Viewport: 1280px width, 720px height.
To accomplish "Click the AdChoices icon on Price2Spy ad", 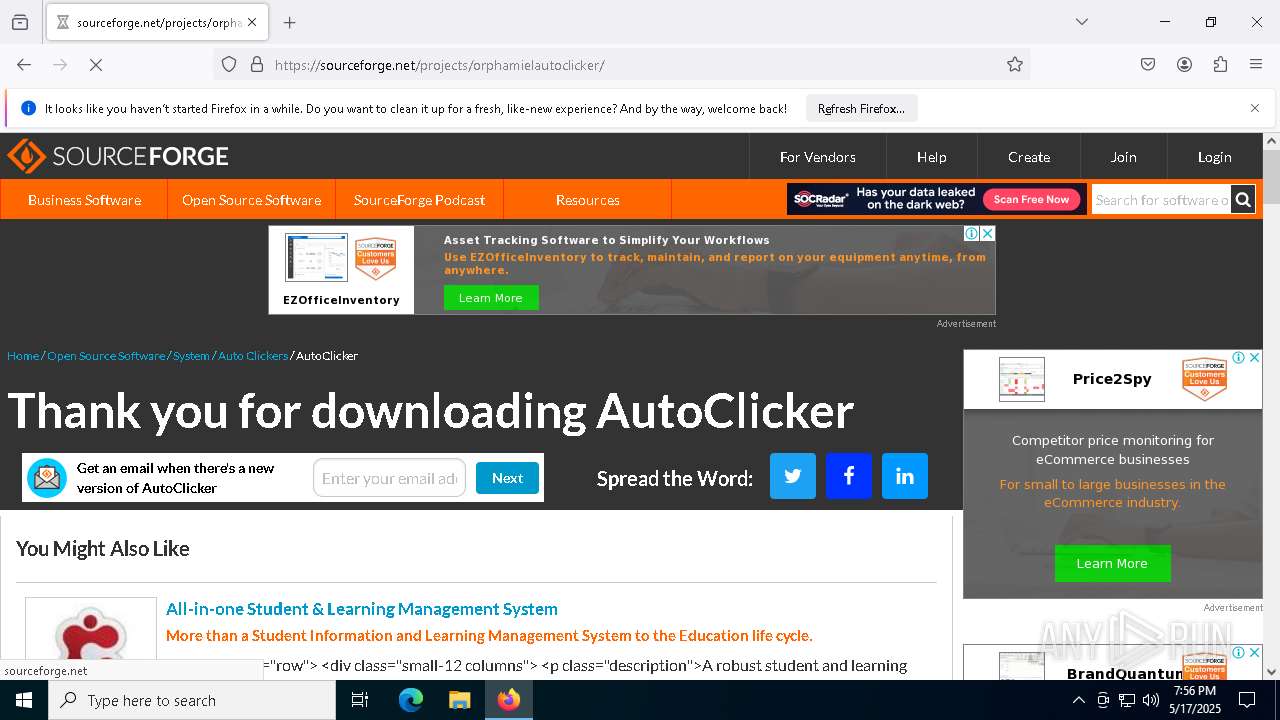I will pos(1238,358).
